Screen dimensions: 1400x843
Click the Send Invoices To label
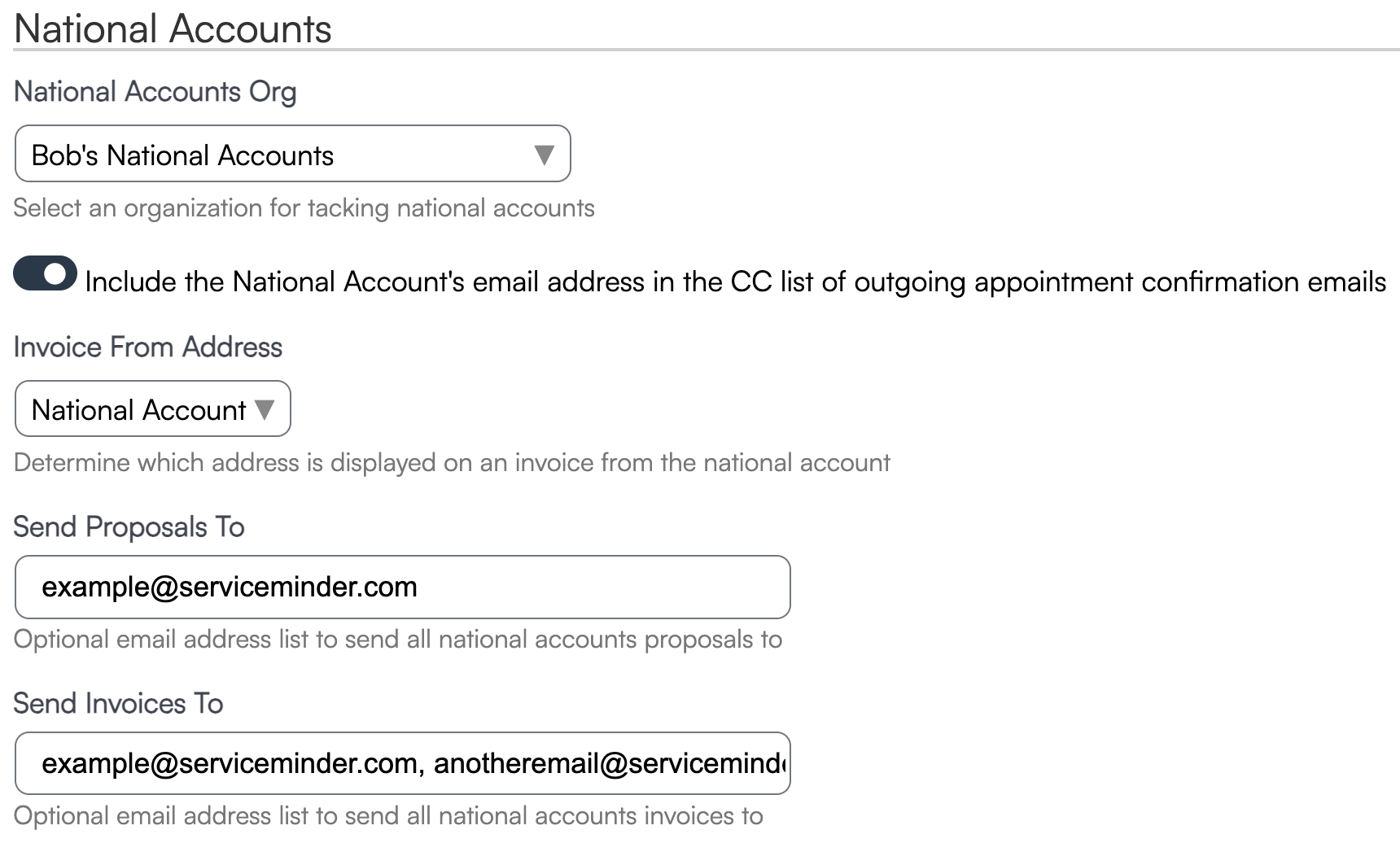[x=118, y=704]
